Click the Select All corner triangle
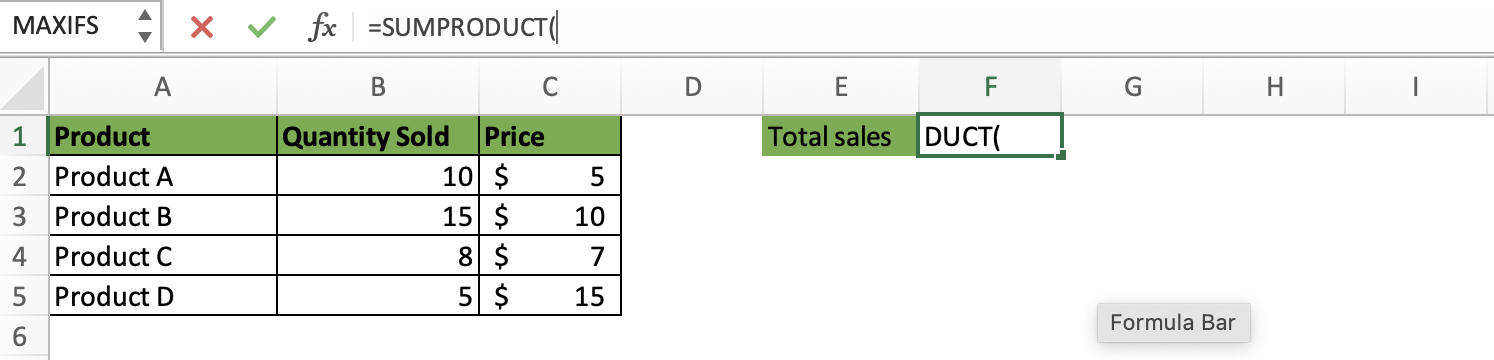This screenshot has height=360, width=1494. pyautogui.click(x=24, y=88)
